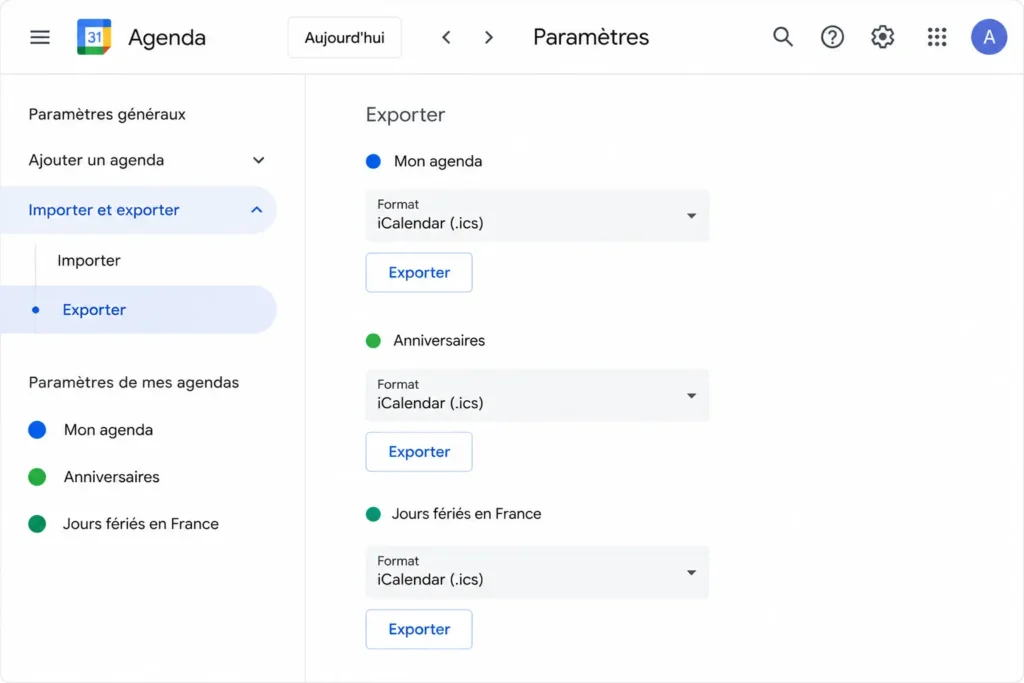Image resolution: width=1024 pixels, height=683 pixels.
Task: Select the Exporter sub-item in sidebar
Action: (x=138, y=310)
